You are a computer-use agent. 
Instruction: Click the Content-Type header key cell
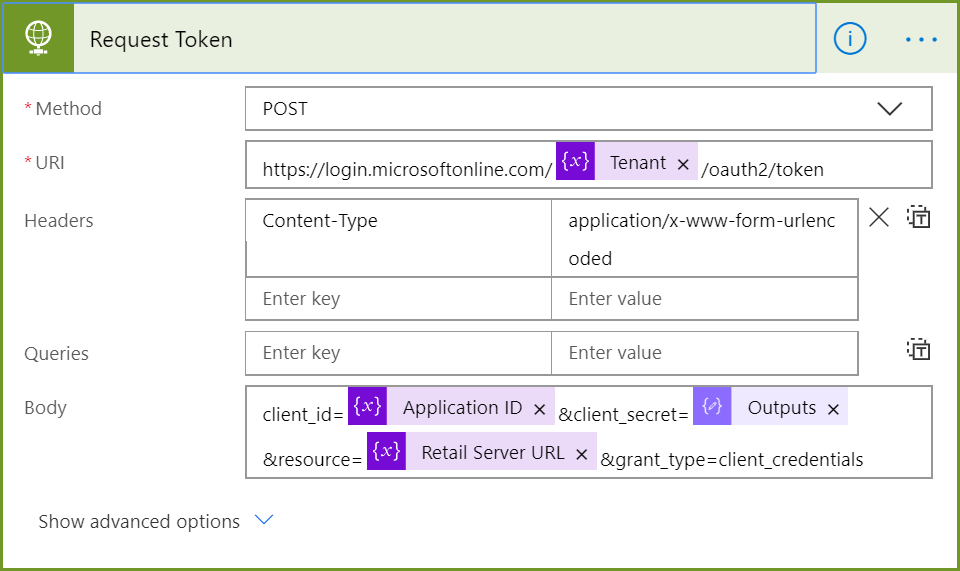[399, 238]
